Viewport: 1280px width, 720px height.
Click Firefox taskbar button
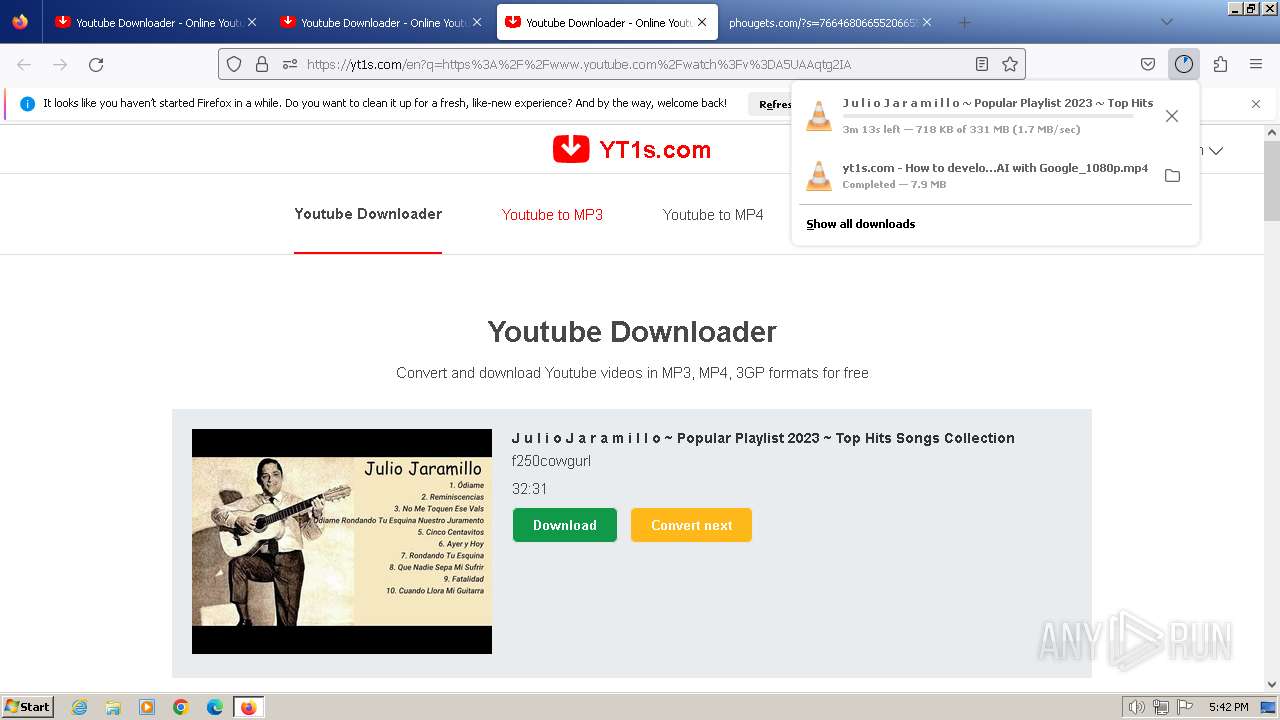248,707
